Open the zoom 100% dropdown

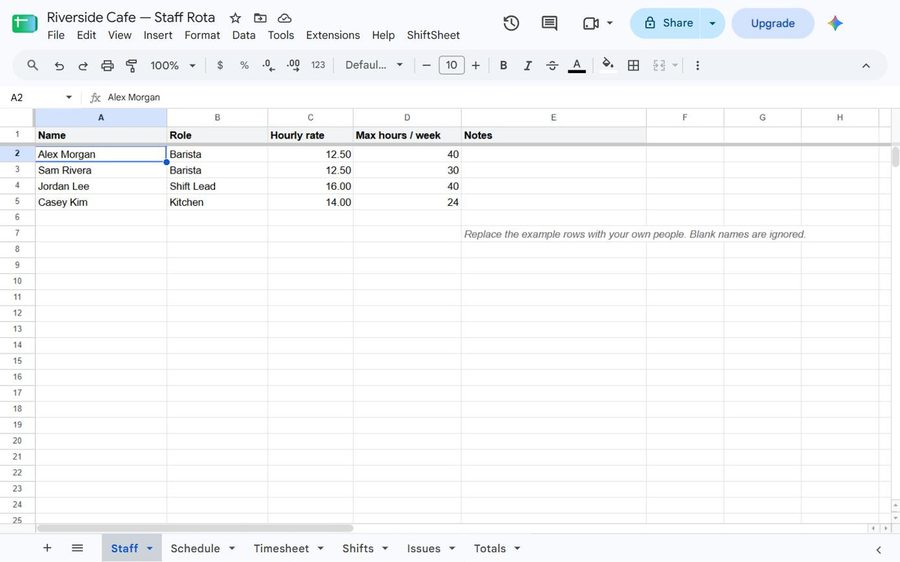pos(173,65)
